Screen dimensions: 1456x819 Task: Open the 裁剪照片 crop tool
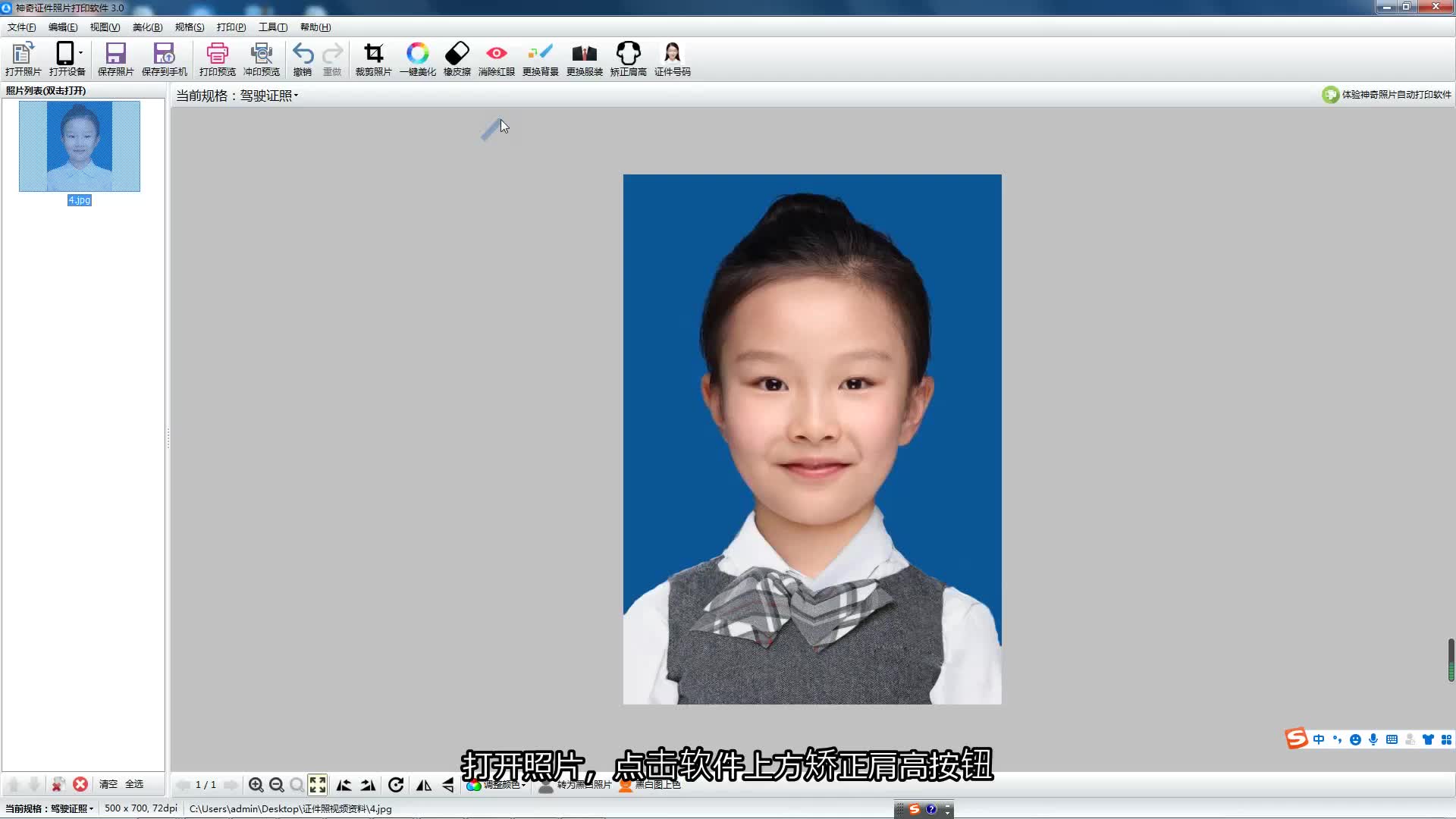373,59
